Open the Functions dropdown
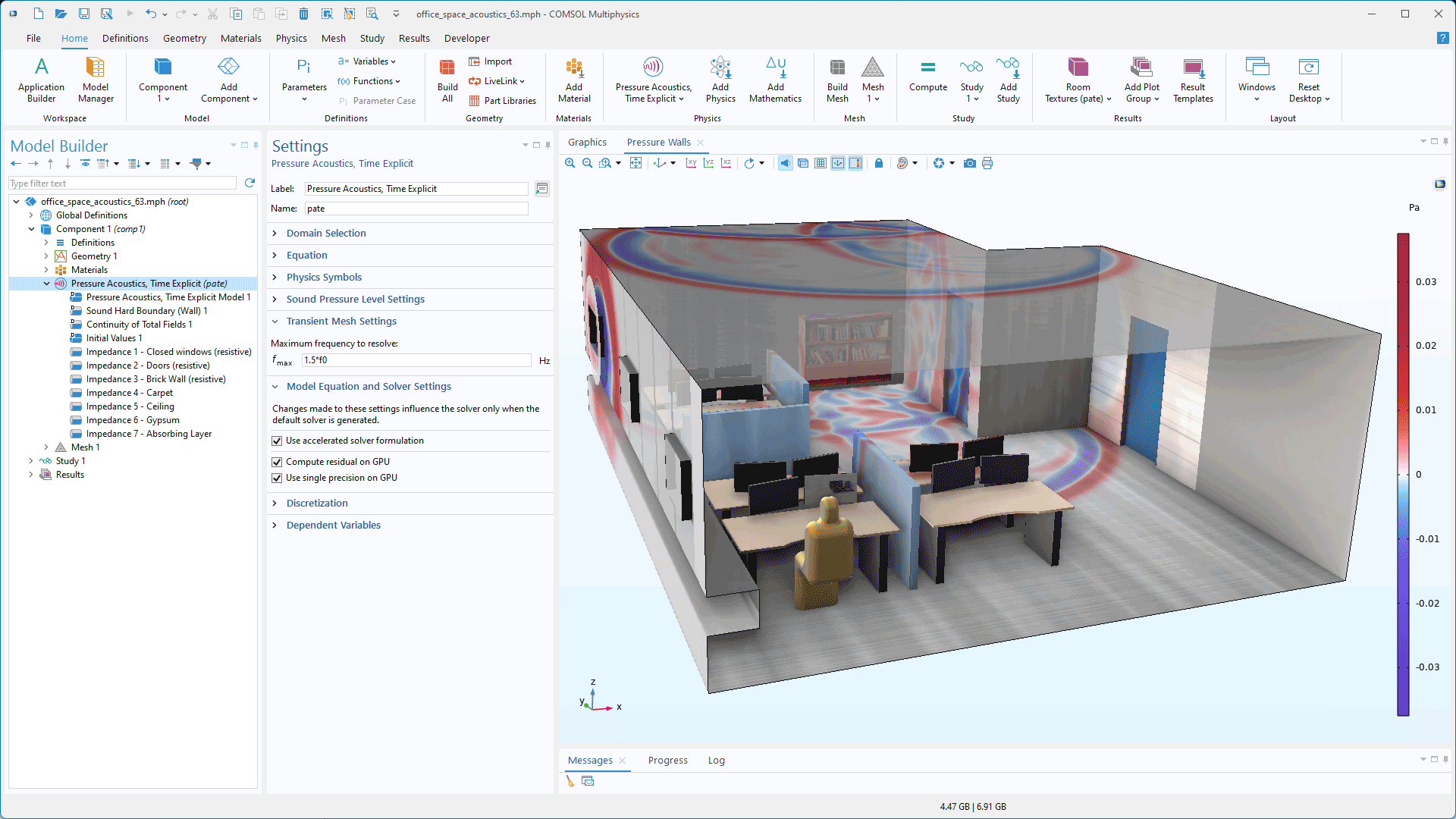 click(369, 81)
